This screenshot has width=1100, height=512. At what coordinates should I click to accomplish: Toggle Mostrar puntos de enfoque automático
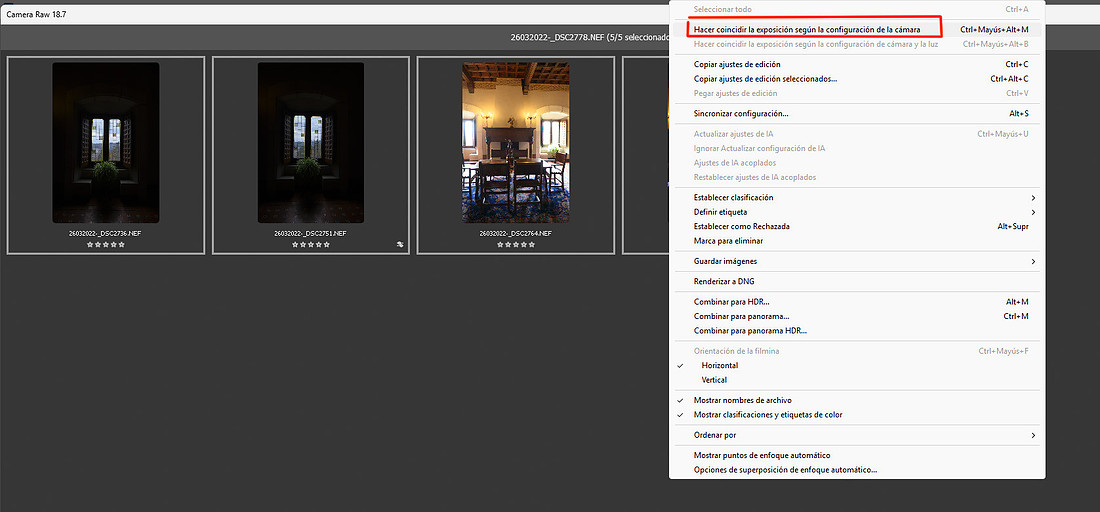(x=857, y=455)
